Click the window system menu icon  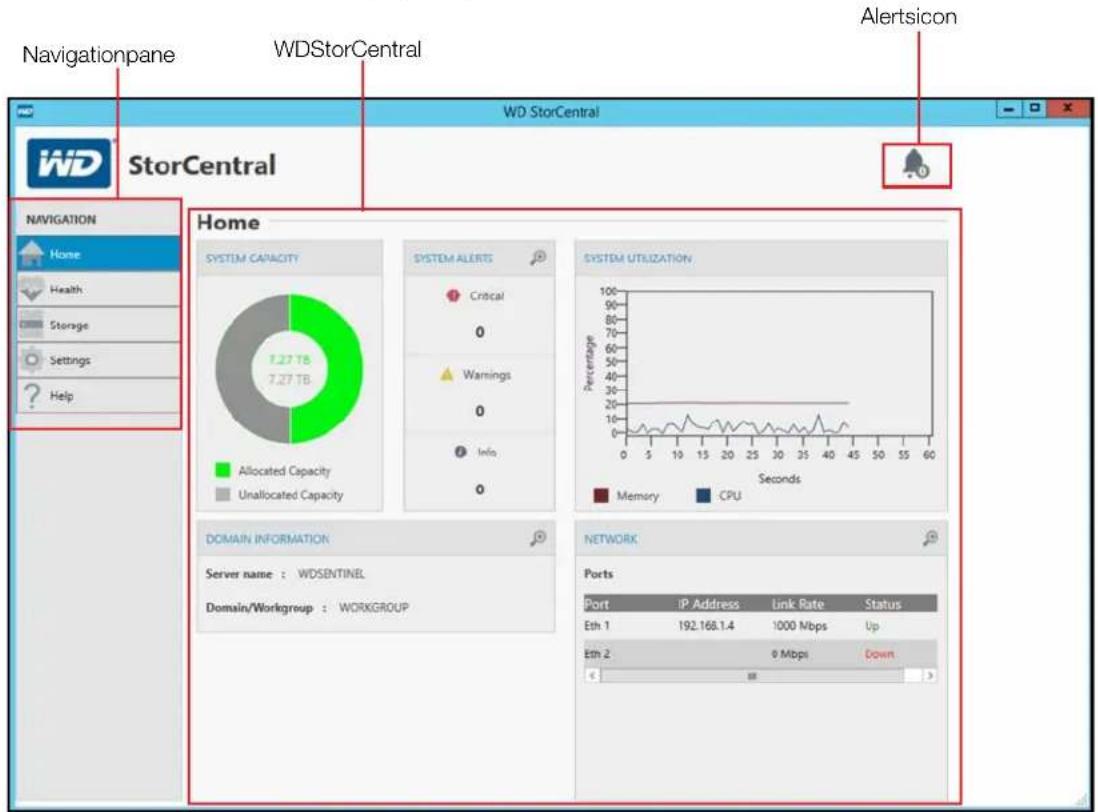[x=25, y=111]
